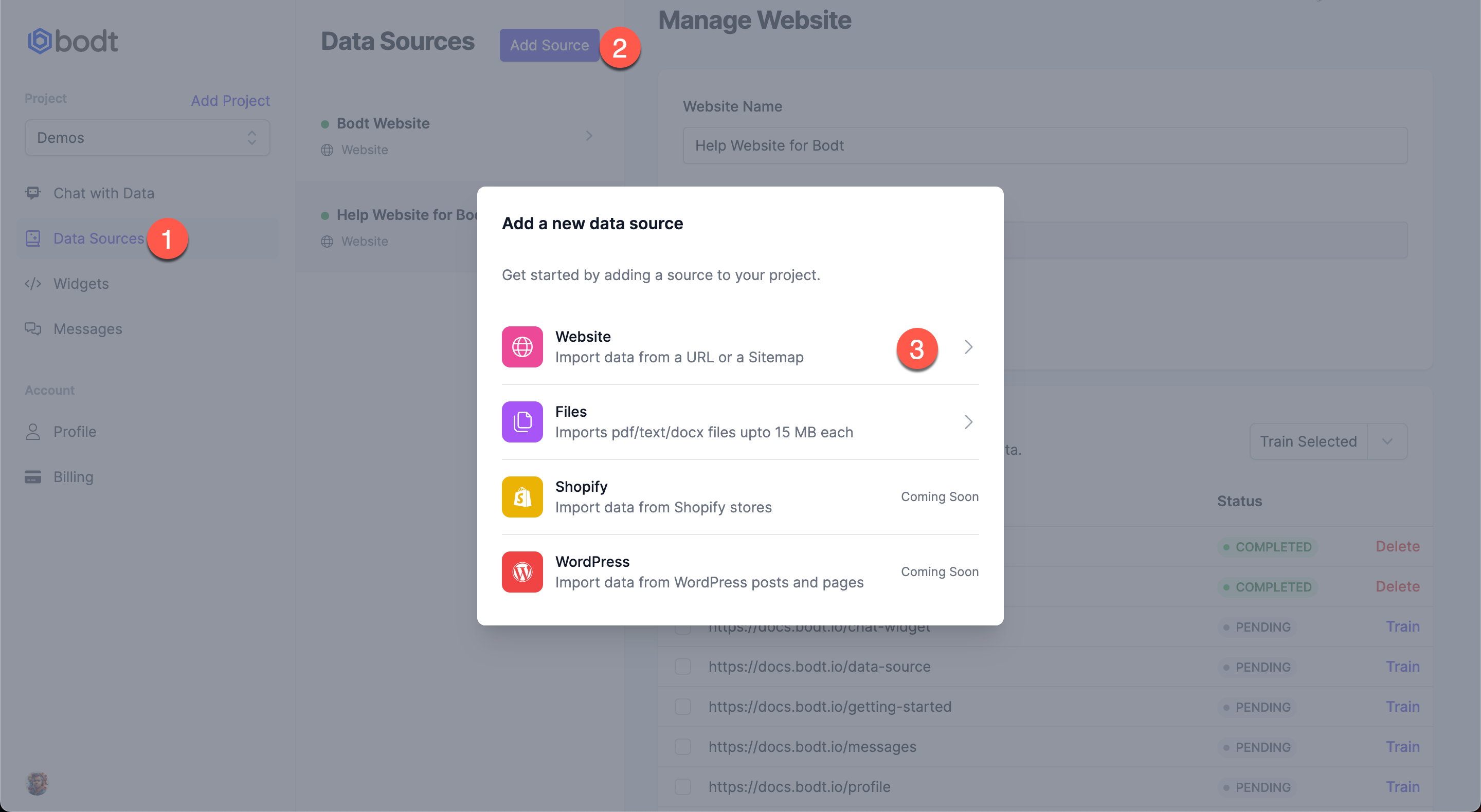Tick the docs.bodt.io/messages row checkbox
Viewport: 1481px width, 812px height.
(x=682, y=747)
